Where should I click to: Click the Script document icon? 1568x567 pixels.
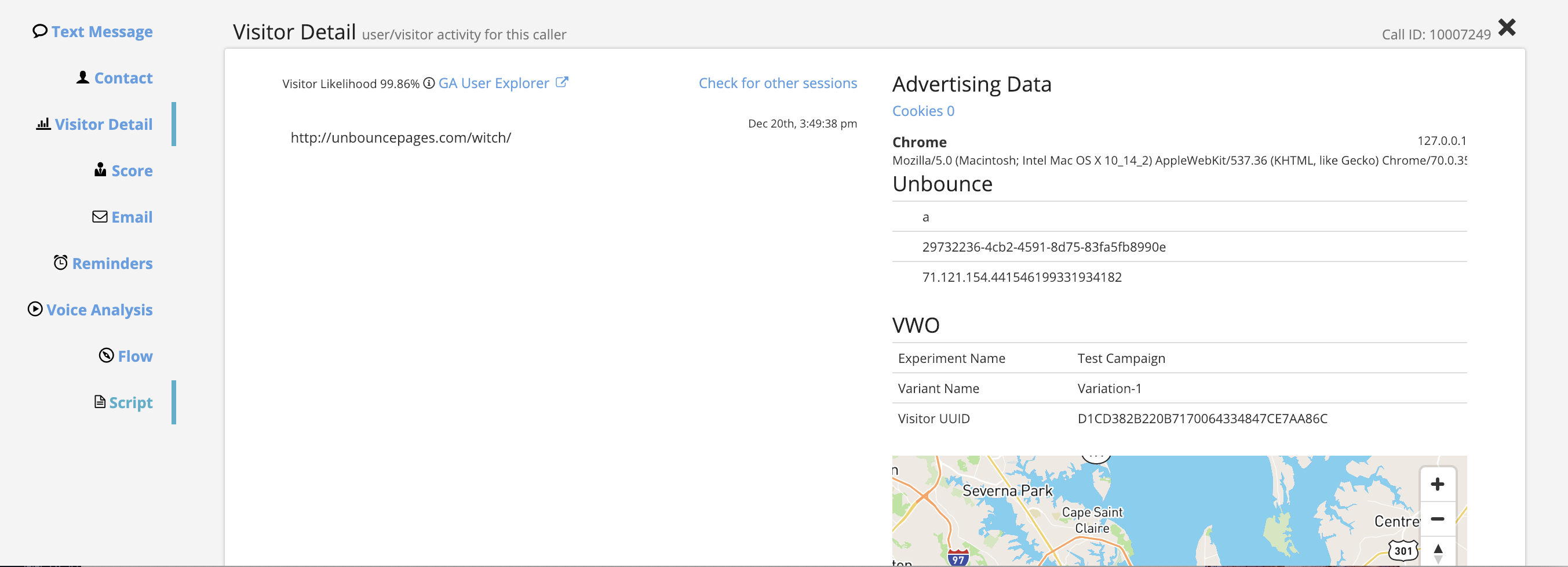pos(100,402)
